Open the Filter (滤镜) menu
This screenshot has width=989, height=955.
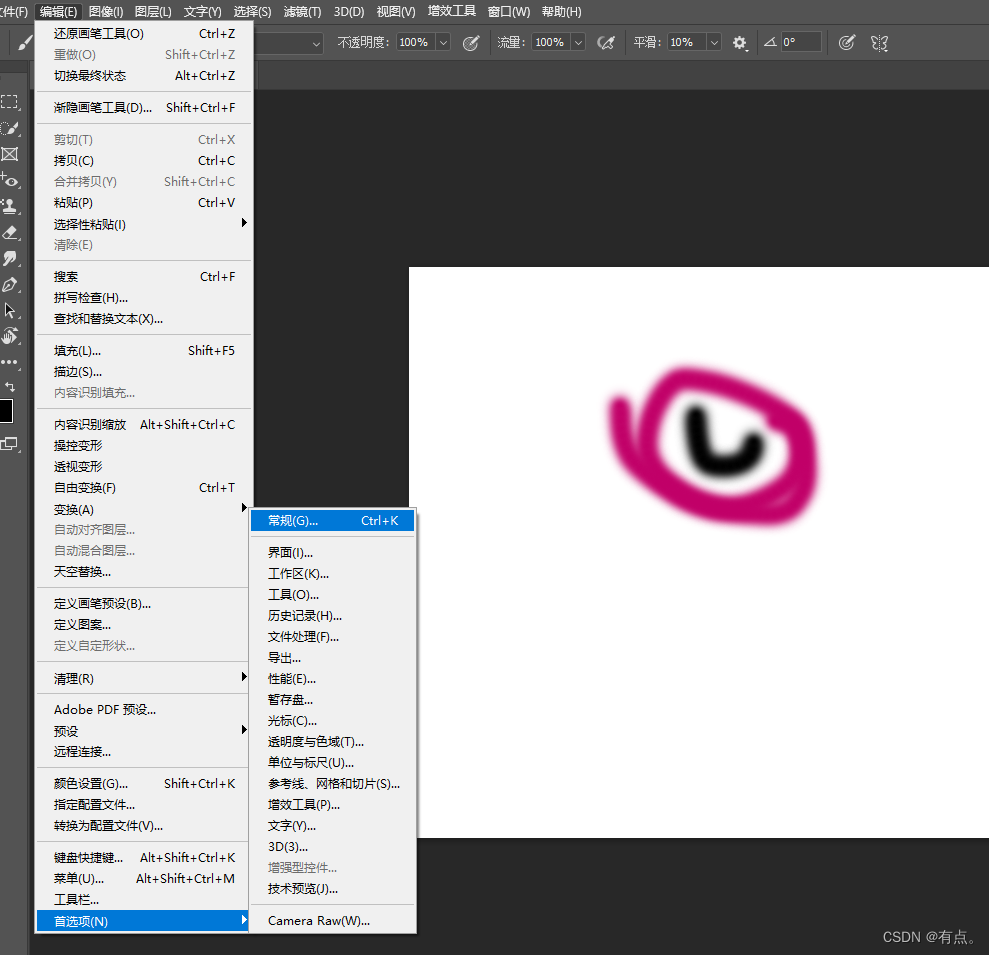302,11
